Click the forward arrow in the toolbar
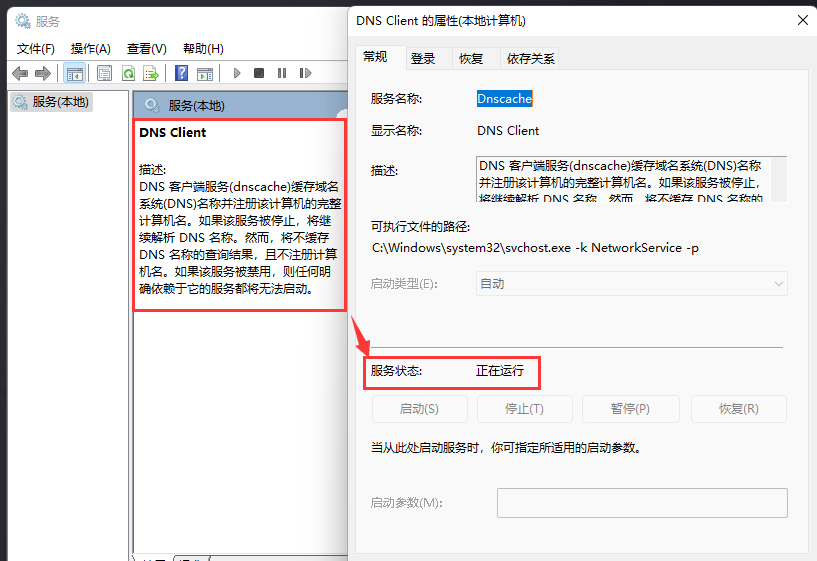 click(42, 73)
